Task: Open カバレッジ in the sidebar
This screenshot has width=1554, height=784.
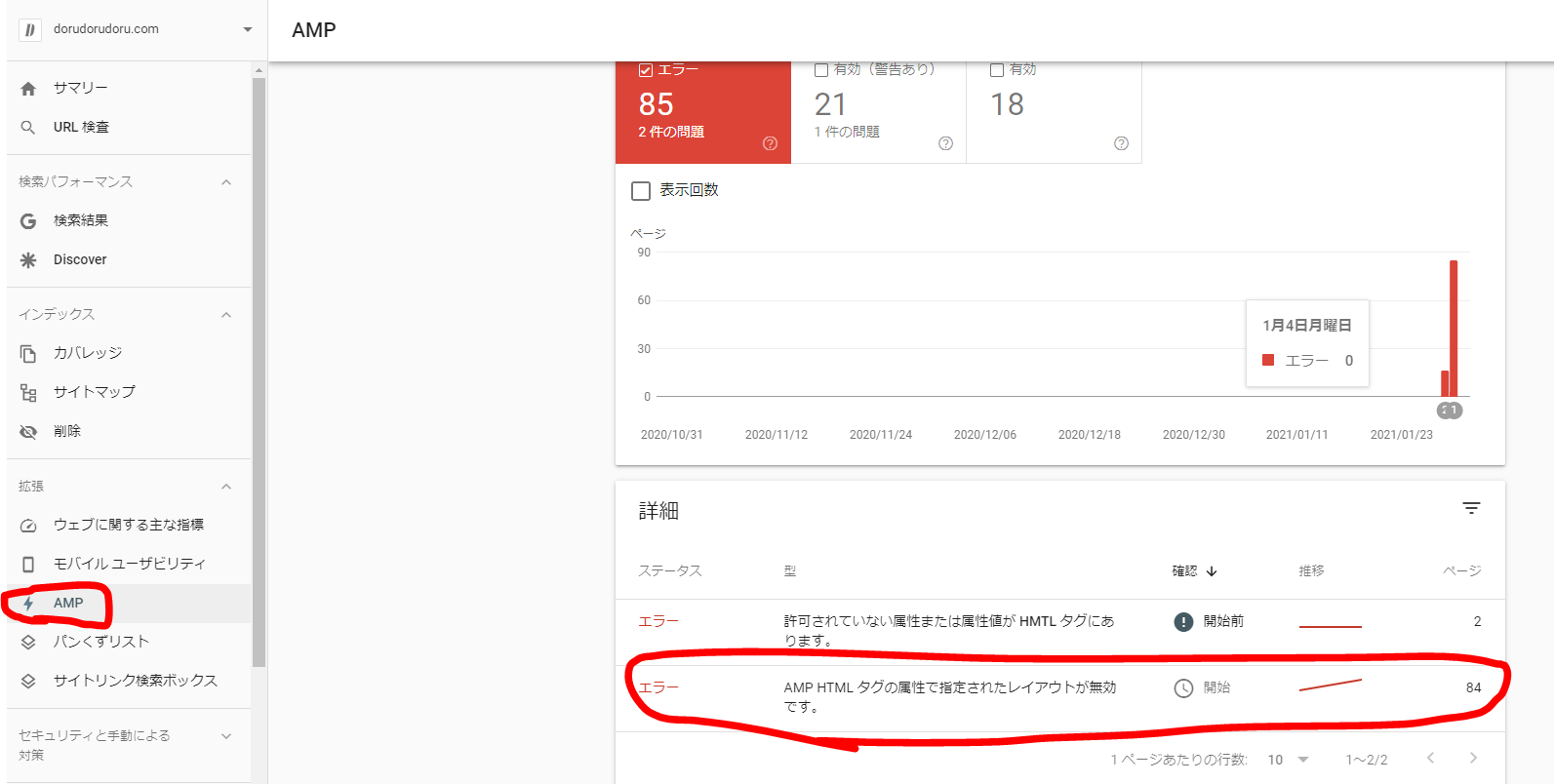Action: pyautogui.click(x=88, y=353)
